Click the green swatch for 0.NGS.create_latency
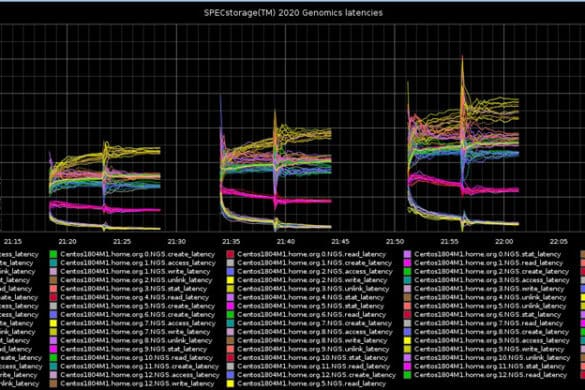 tap(53, 254)
